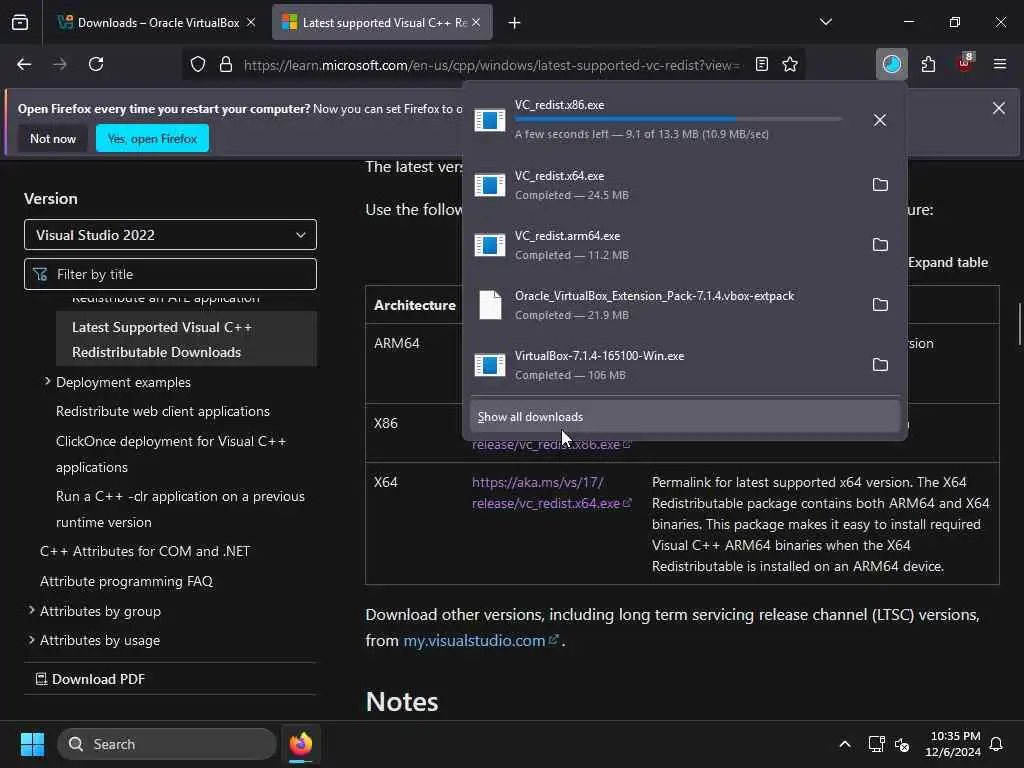Close the Downloads – Oracle VirtualBox tab
Screen dimensions: 1024x768
pyautogui.click(x=251, y=22)
